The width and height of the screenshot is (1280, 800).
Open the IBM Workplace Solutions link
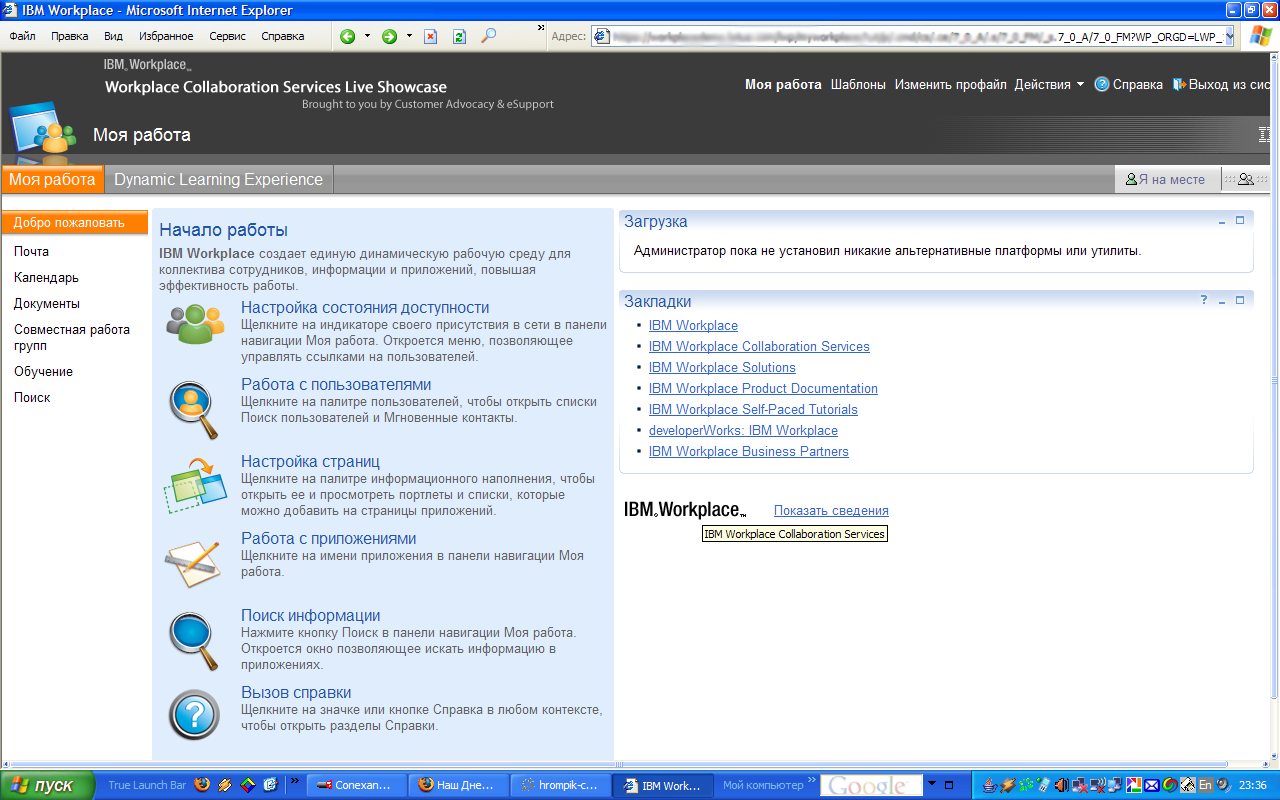pos(722,367)
